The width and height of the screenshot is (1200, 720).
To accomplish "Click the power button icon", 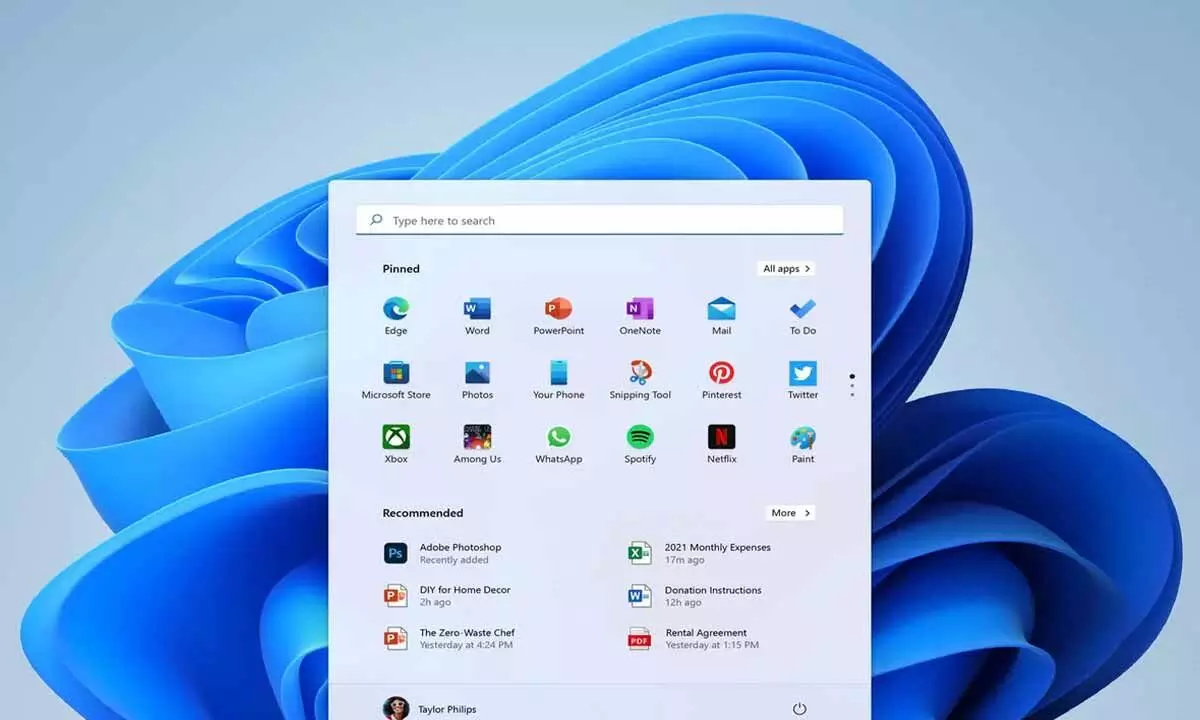I will coord(799,709).
